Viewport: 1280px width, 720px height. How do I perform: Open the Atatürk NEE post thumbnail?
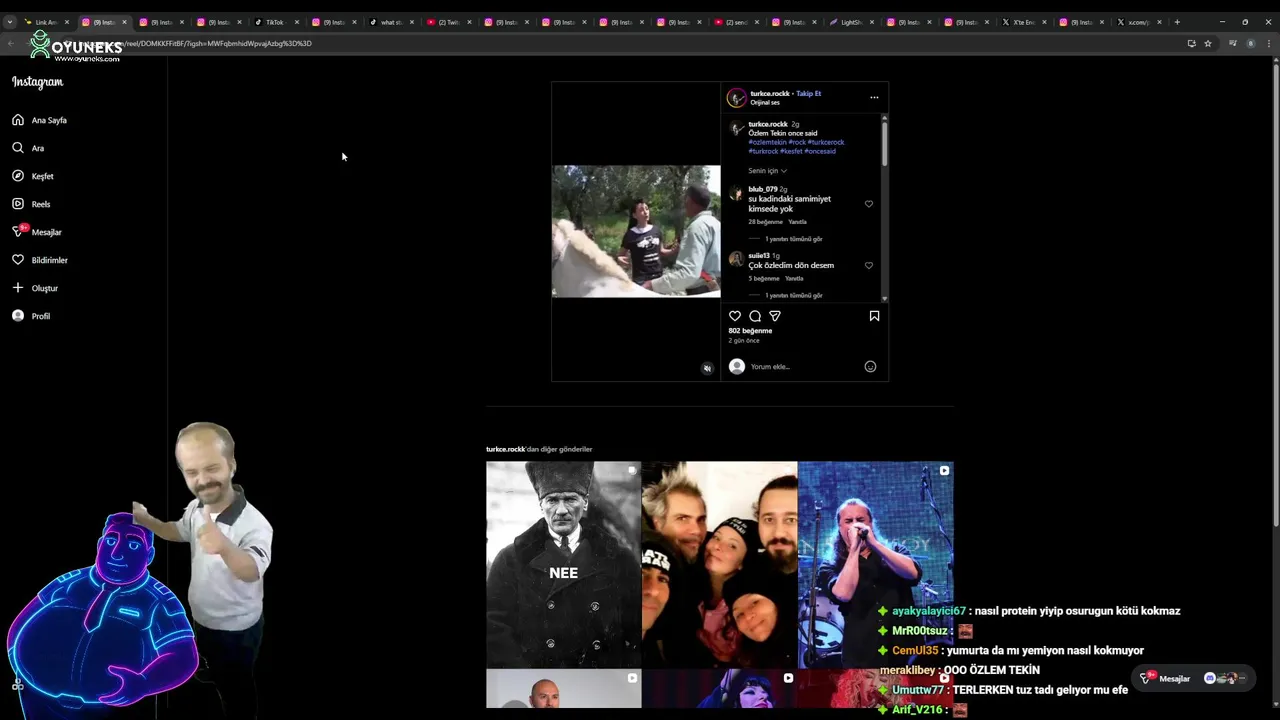(x=563, y=564)
